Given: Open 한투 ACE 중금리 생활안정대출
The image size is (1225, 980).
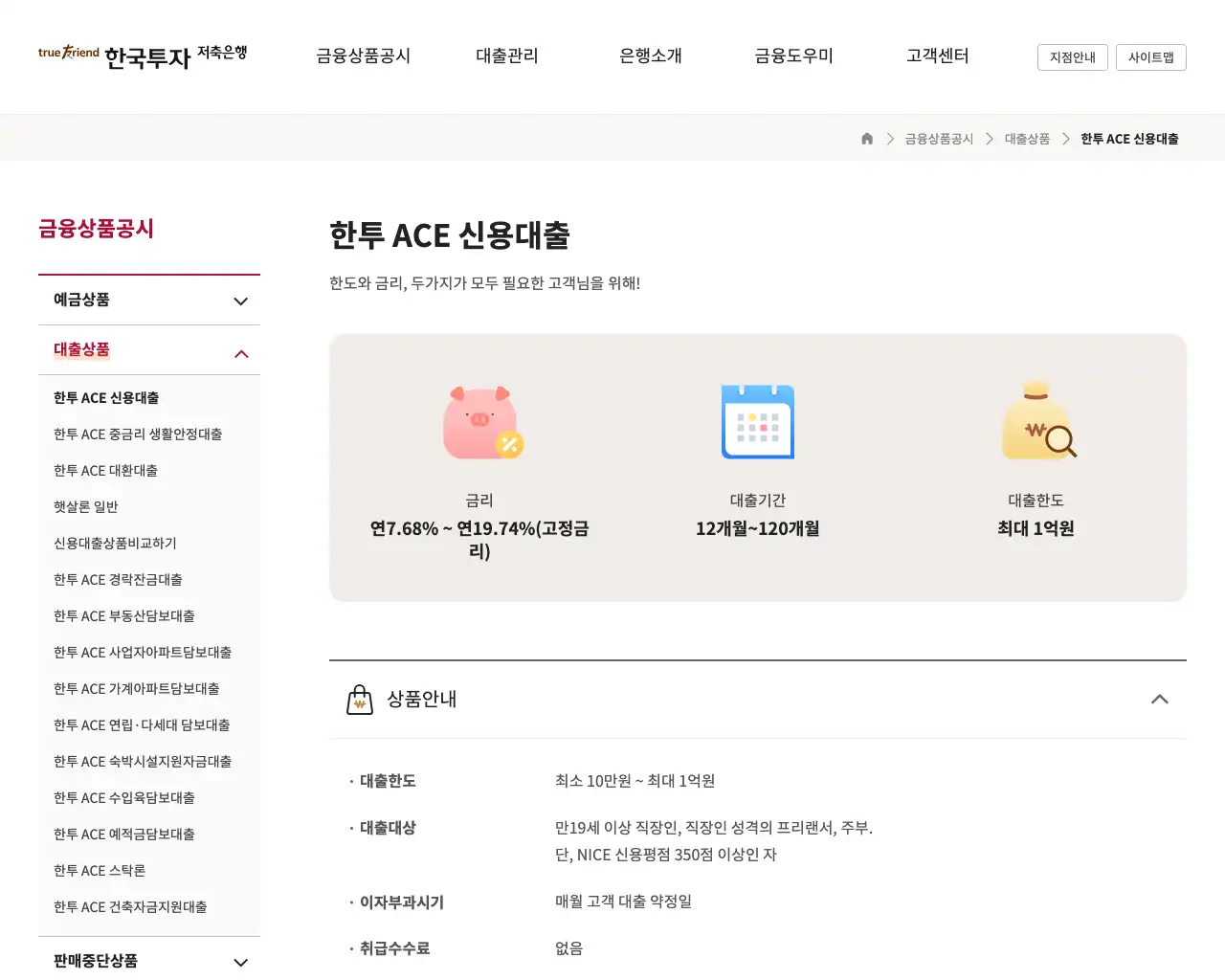Looking at the screenshot, I should click(138, 434).
